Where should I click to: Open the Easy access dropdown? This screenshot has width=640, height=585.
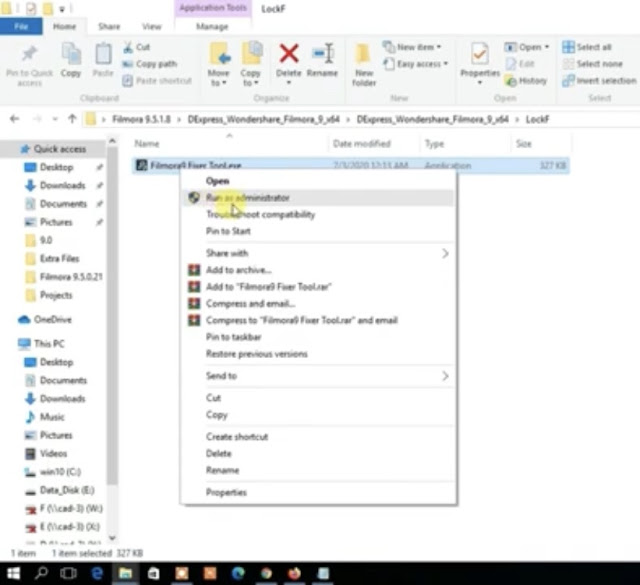coord(416,64)
